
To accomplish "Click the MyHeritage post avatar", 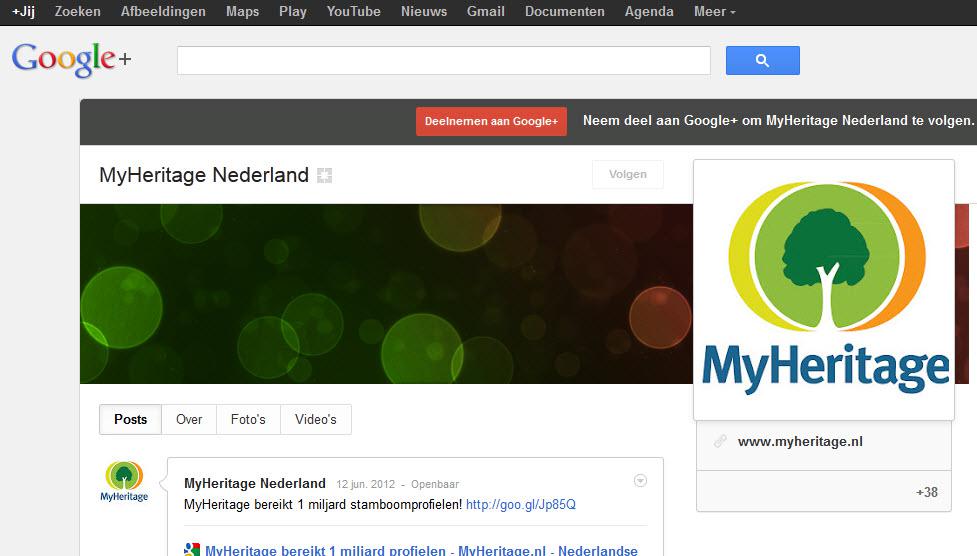I will point(124,481).
